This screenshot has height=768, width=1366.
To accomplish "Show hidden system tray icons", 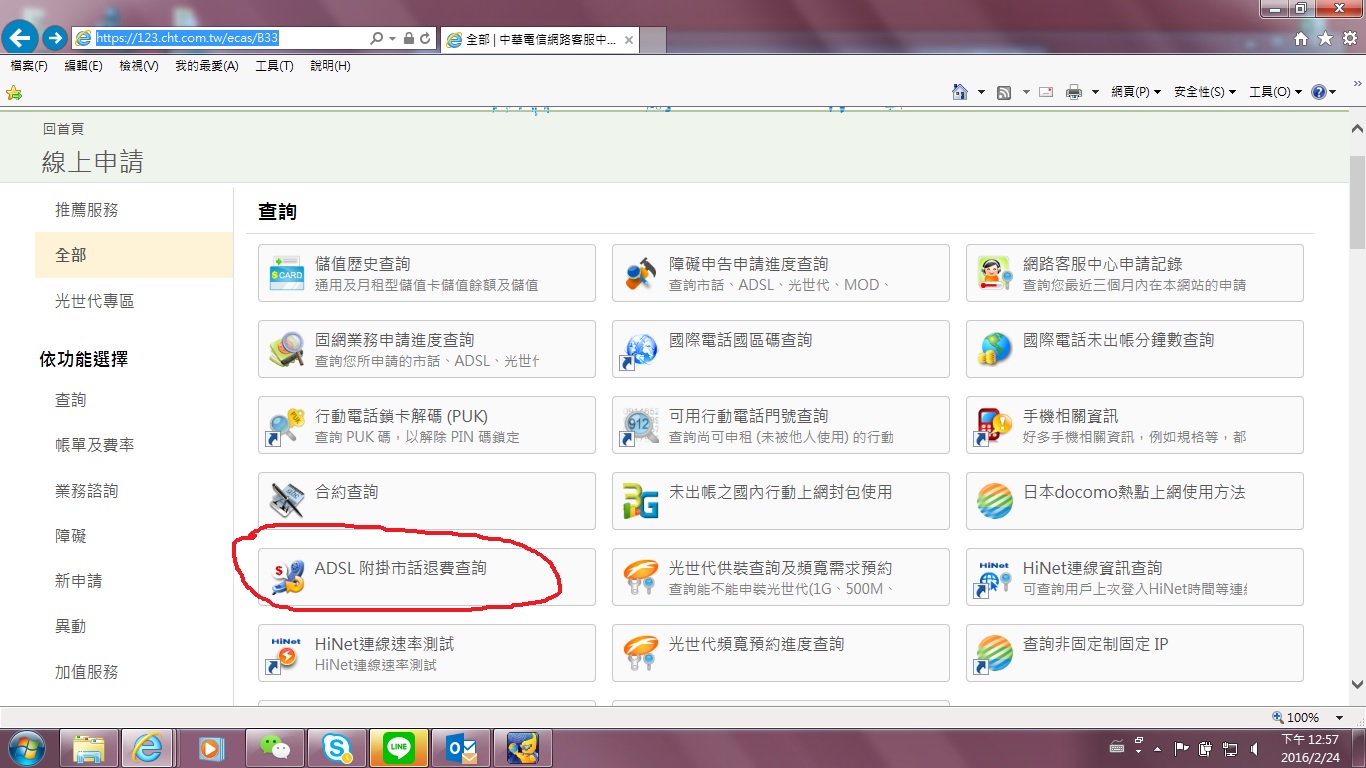I will pos(1158,748).
